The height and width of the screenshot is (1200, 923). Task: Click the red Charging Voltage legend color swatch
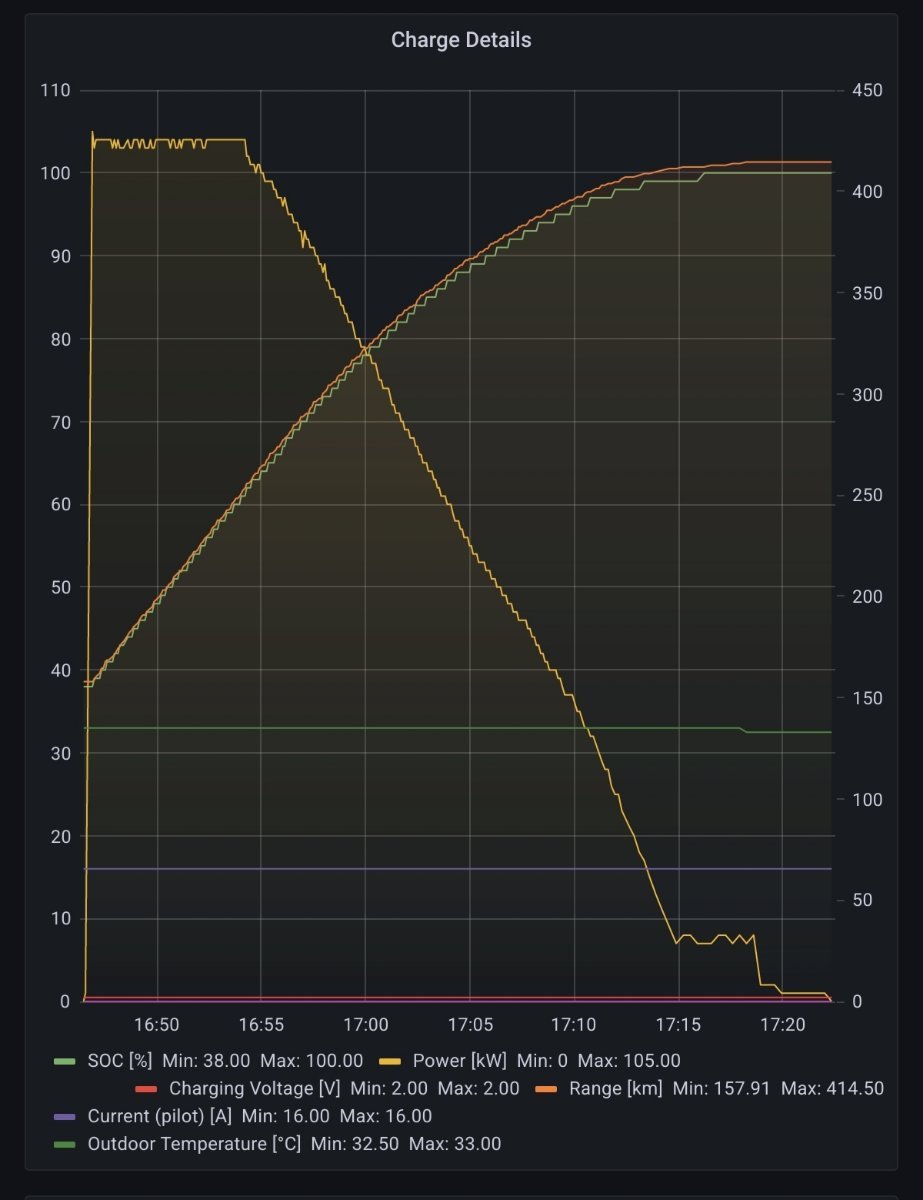pyautogui.click(x=146, y=1089)
